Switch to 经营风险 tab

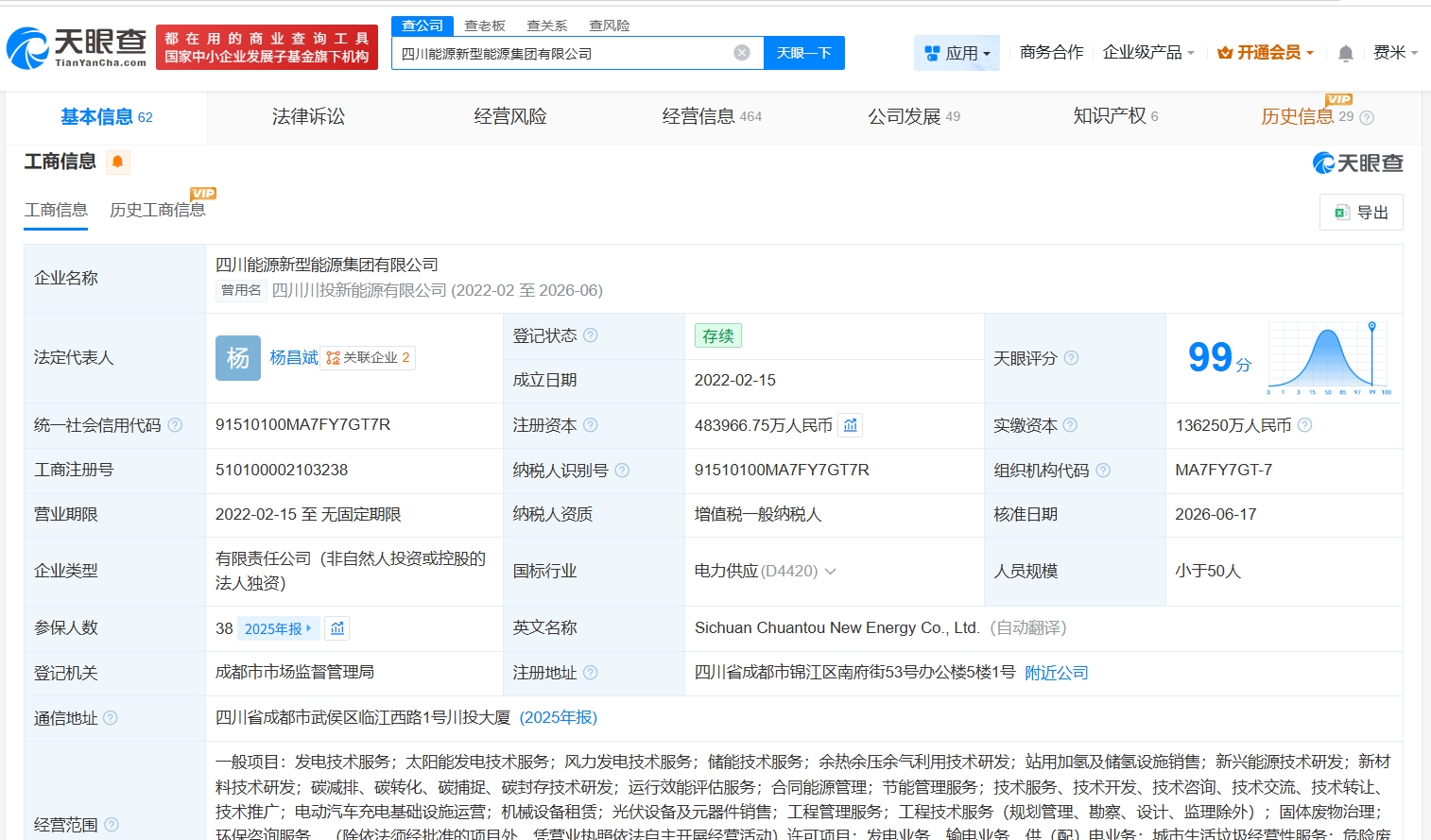coord(510,117)
